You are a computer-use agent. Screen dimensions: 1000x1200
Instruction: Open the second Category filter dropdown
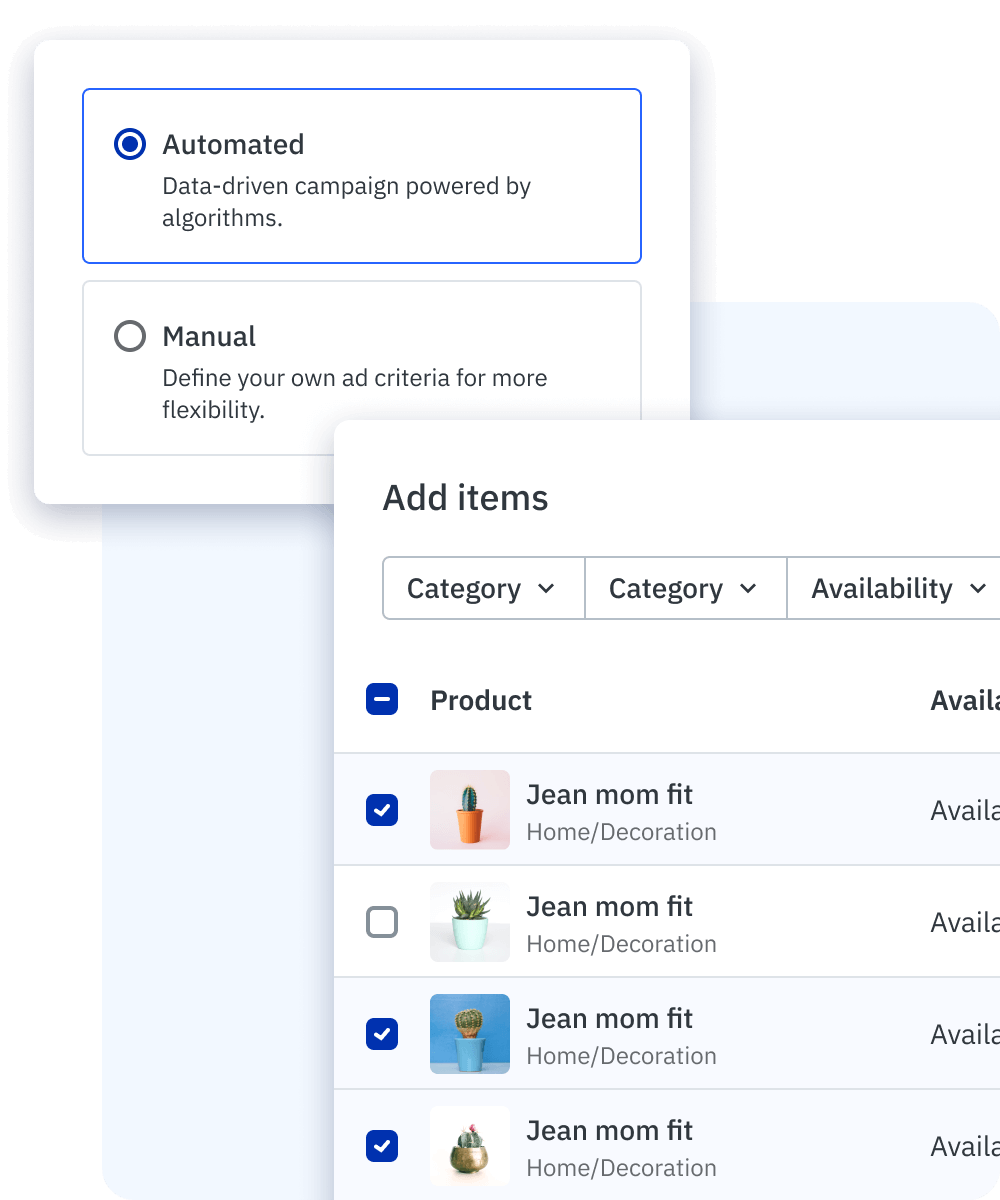pos(686,589)
